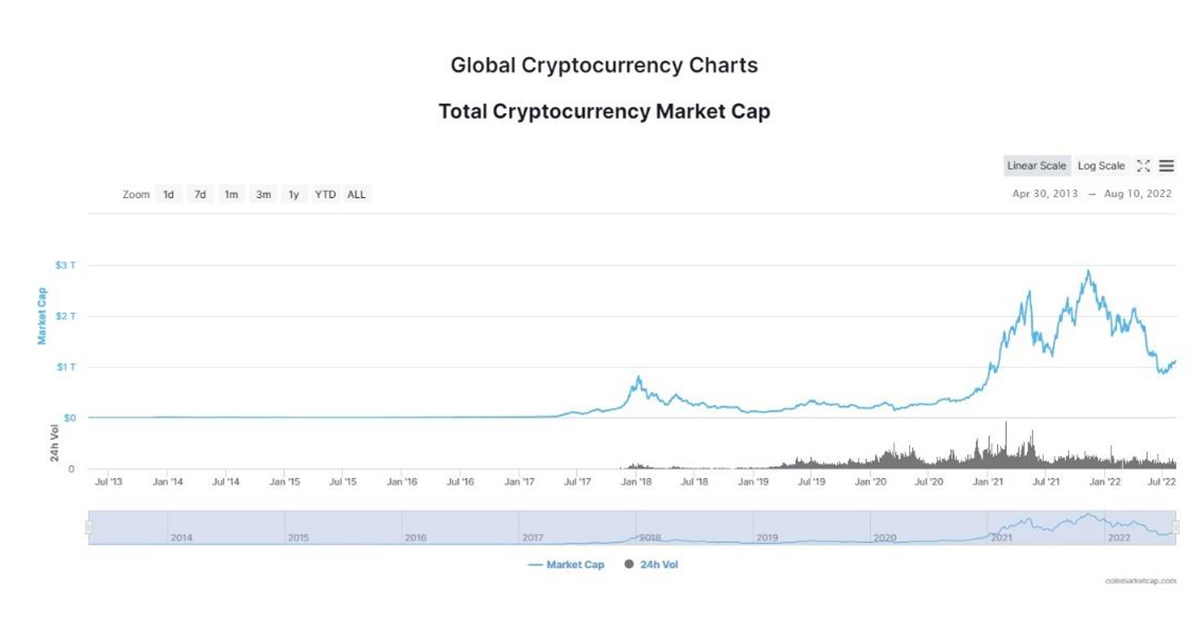Click the coinmarketcap.com watermark link
Screen dimensions: 1200x630
[1139, 580]
